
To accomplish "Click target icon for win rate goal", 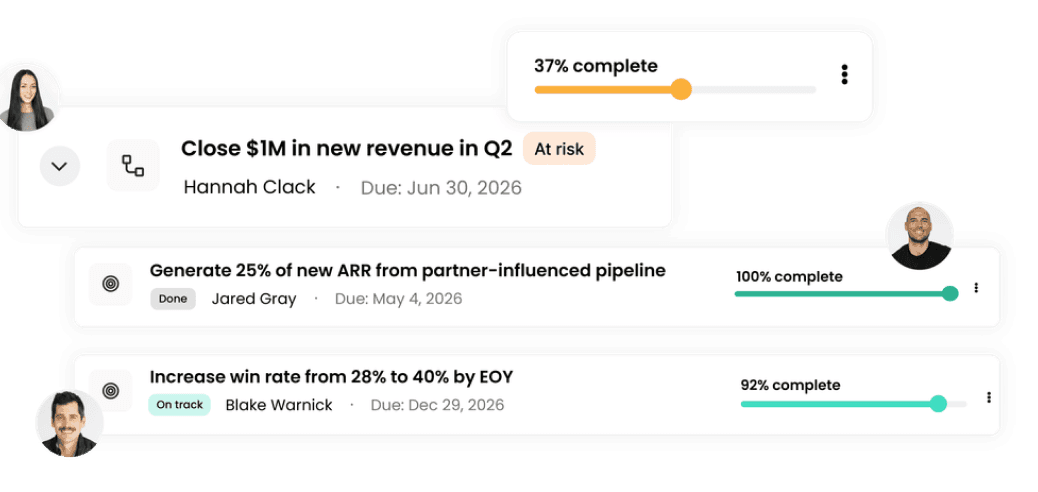I will 111,391.
